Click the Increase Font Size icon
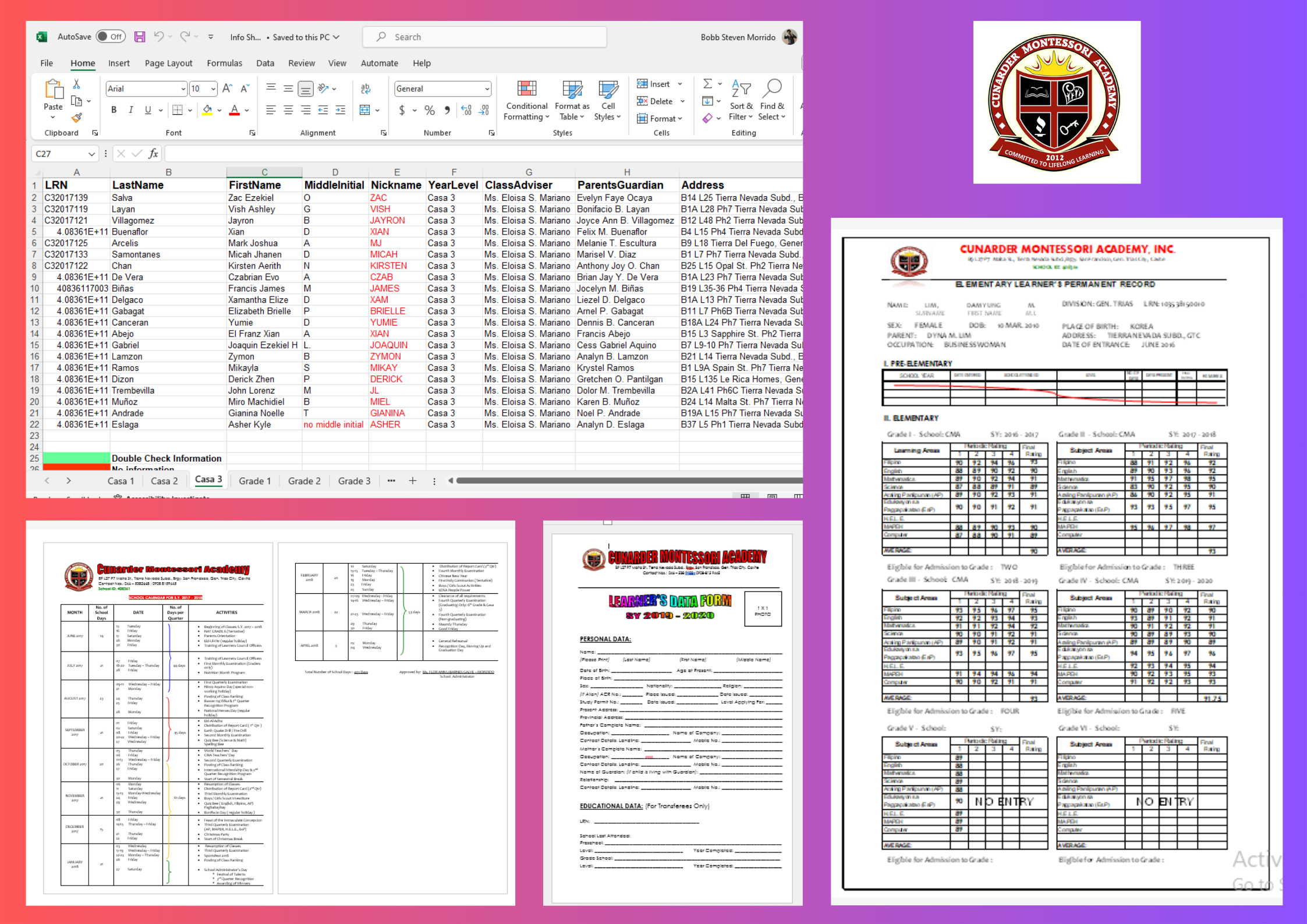The image size is (1307, 924). pos(228,88)
